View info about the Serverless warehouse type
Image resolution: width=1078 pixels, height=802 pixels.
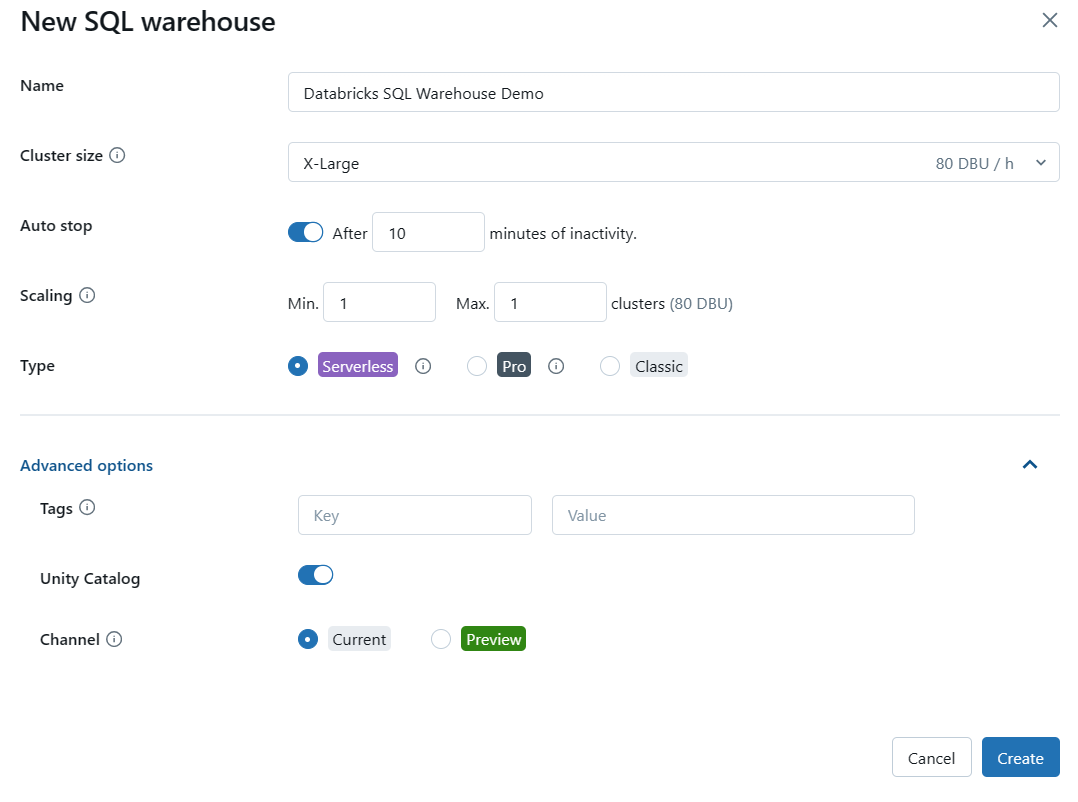tap(422, 365)
